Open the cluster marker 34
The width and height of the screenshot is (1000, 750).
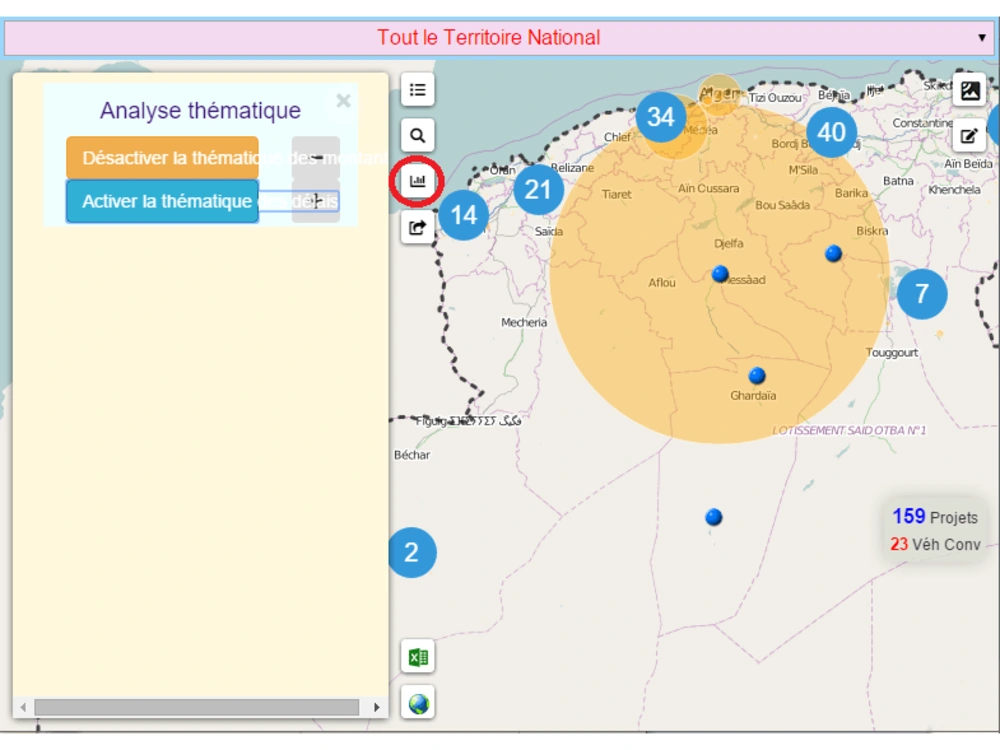pos(661,117)
